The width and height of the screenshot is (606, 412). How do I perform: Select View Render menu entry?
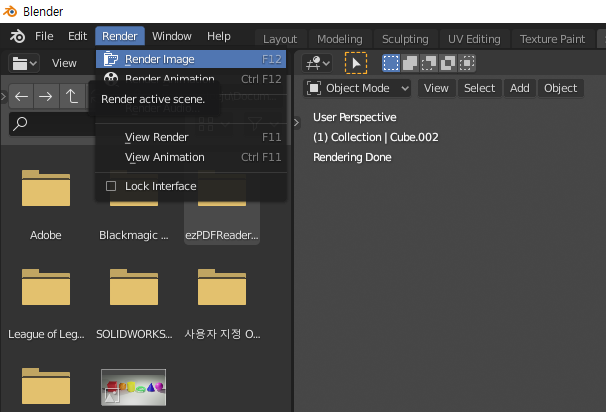tap(191, 137)
